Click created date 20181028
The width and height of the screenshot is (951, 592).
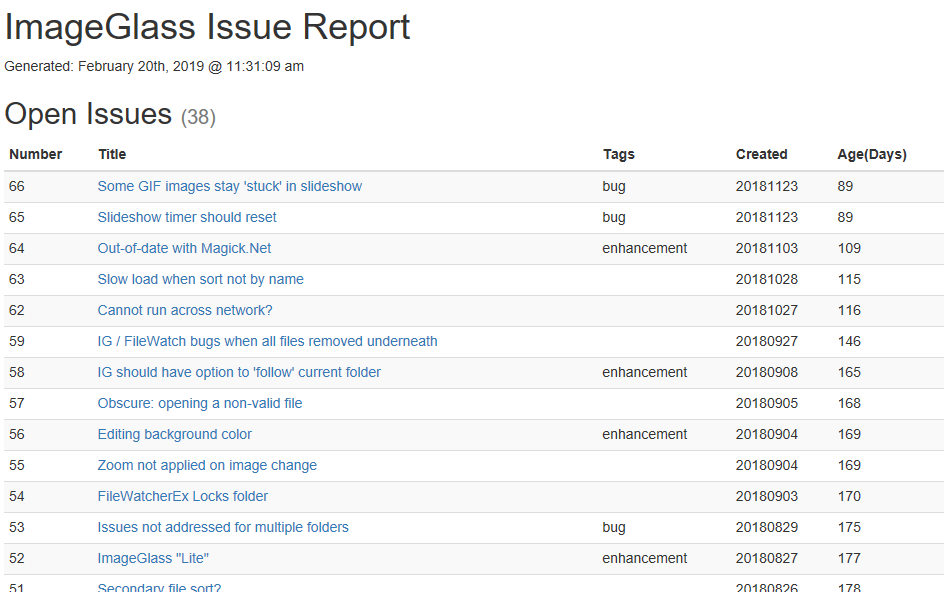tap(767, 279)
